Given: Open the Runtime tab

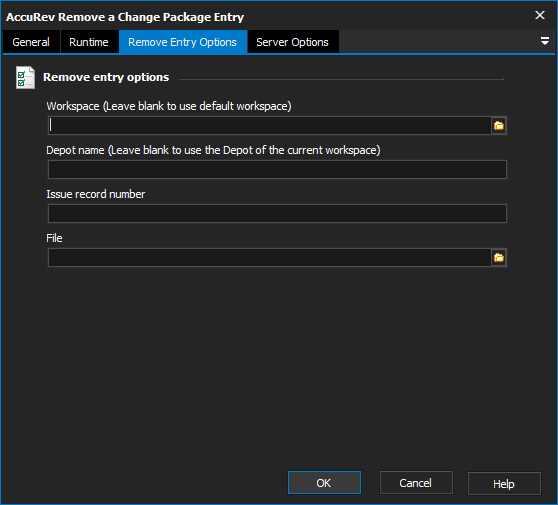Looking at the screenshot, I should pyautogui.click(x=89, y=42).
